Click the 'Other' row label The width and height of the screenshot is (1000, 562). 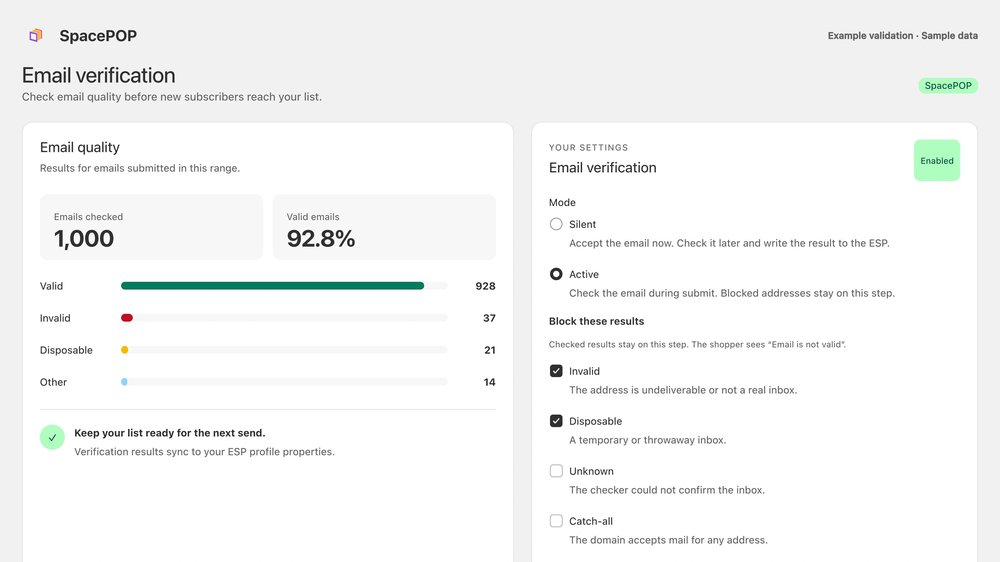[x=53, y=381]
